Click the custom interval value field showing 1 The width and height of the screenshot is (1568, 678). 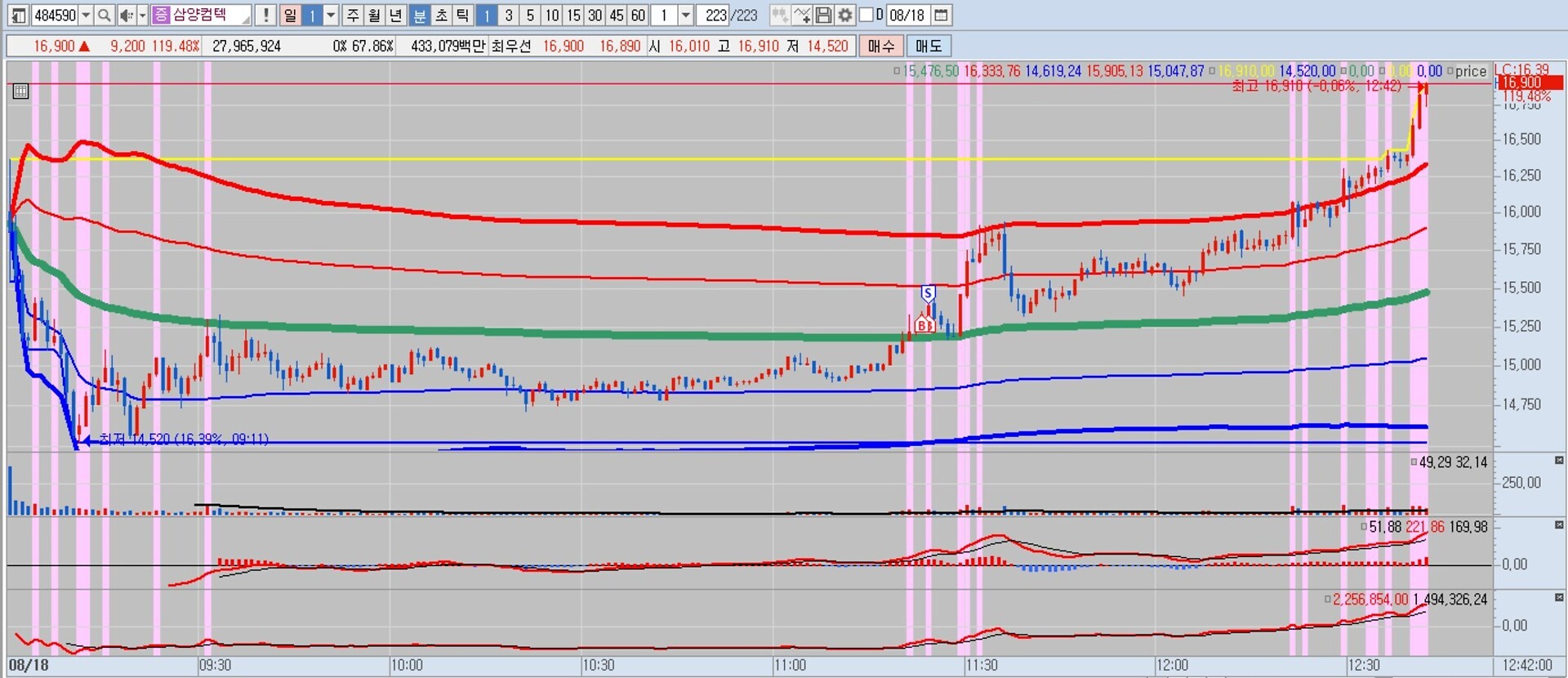coord(665,15)
